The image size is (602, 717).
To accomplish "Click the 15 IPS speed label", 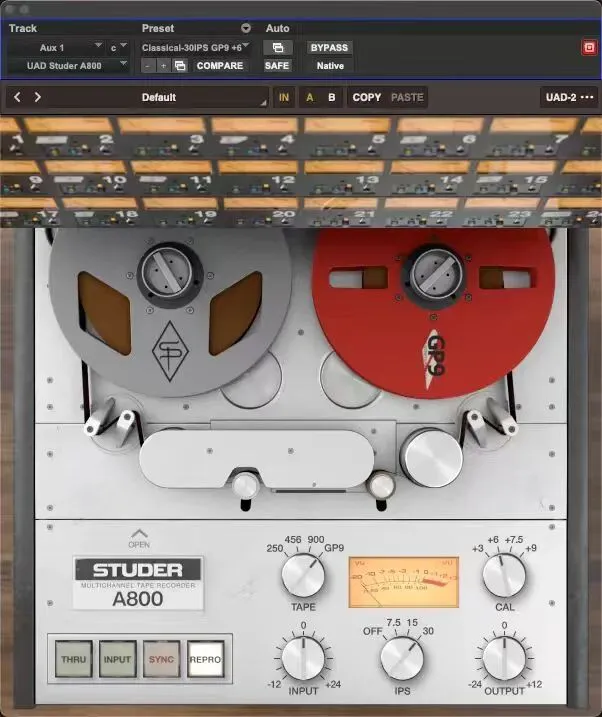I will pyautogui.click(x=412, y=623).
